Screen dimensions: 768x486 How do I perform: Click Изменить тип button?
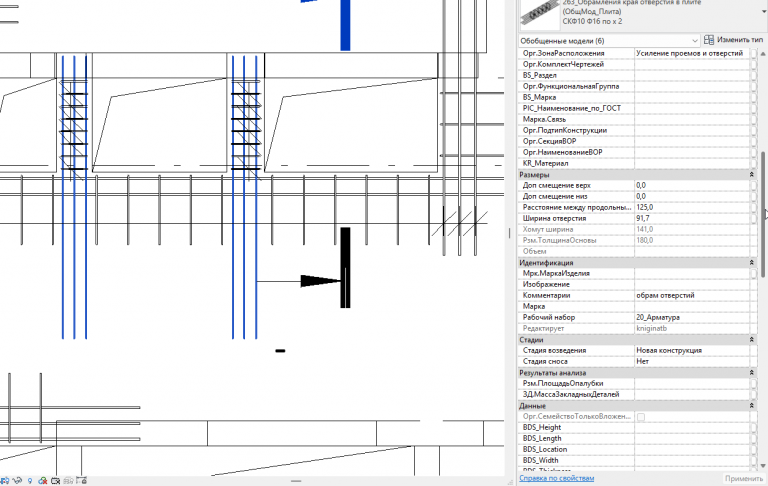[733, 40]
